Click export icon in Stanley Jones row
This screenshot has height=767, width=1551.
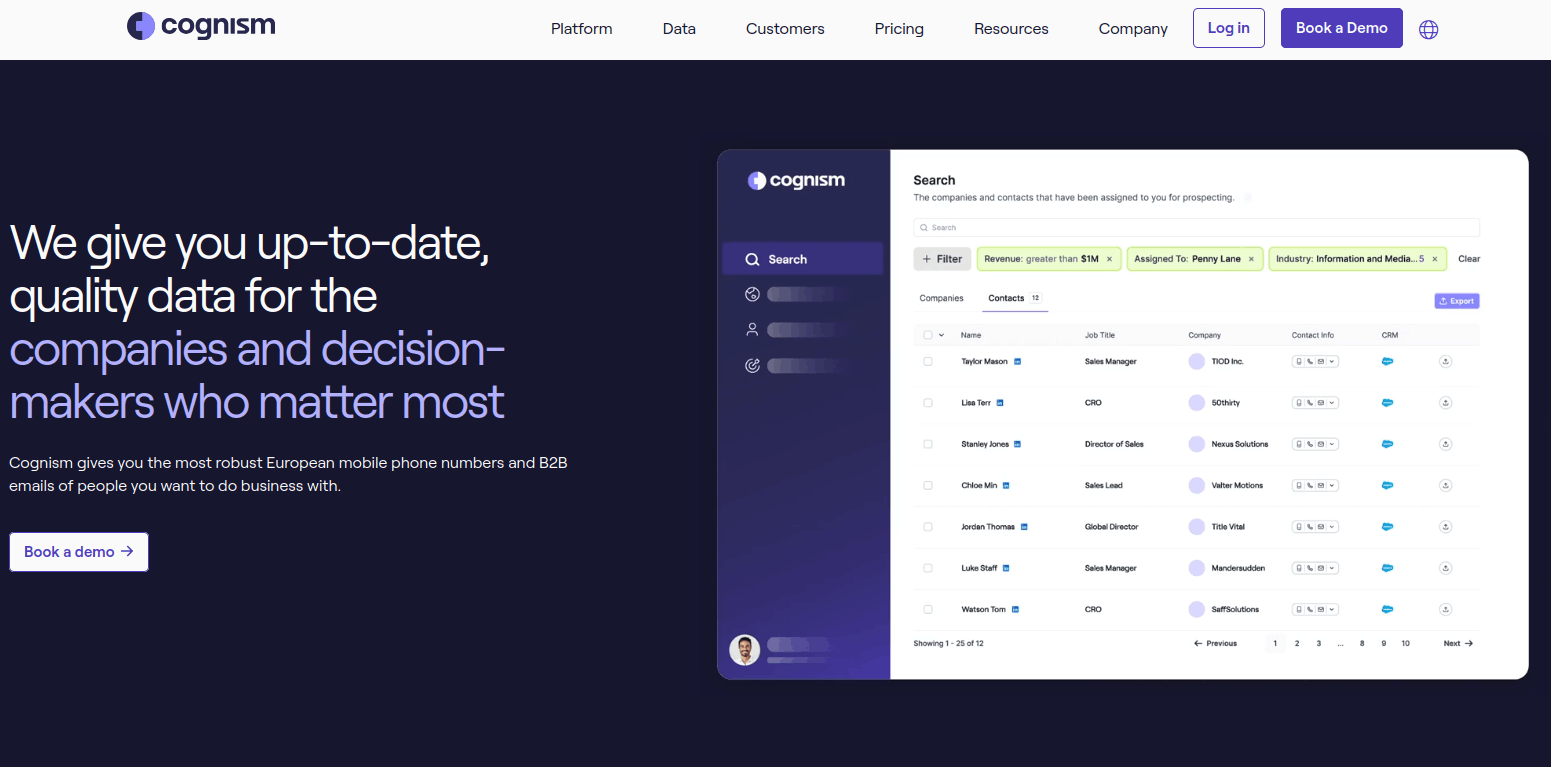1445,444
